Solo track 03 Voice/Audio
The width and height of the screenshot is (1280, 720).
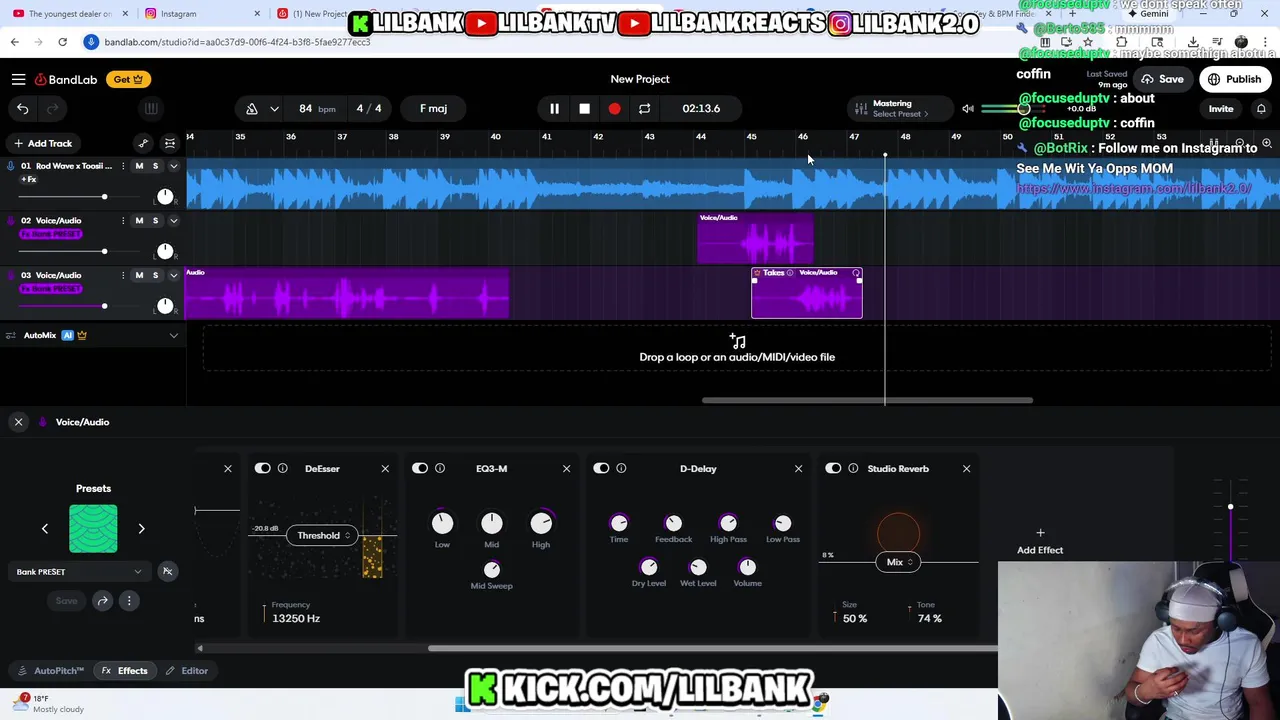pos(155,275)
